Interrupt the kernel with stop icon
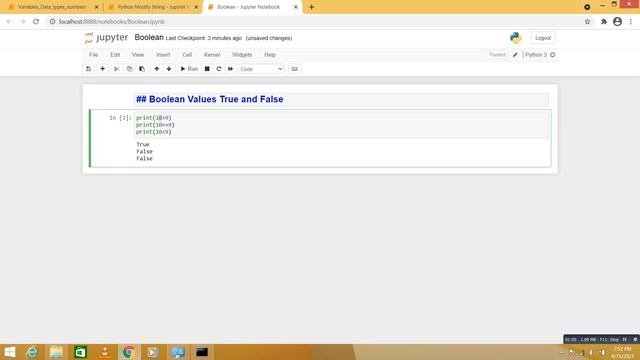This screenshot has height=360, width=640. (207, 69)
